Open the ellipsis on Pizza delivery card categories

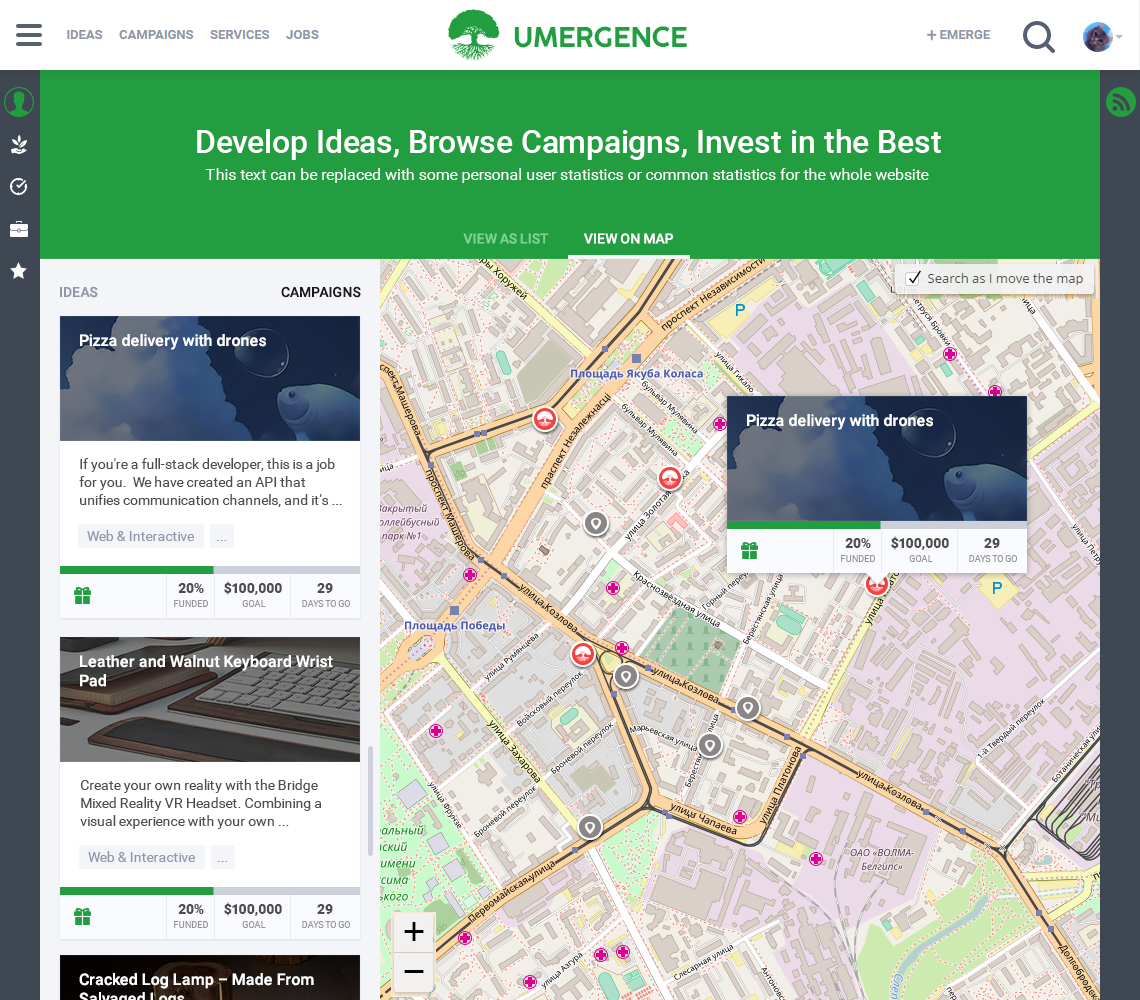(x=221, y=536)
